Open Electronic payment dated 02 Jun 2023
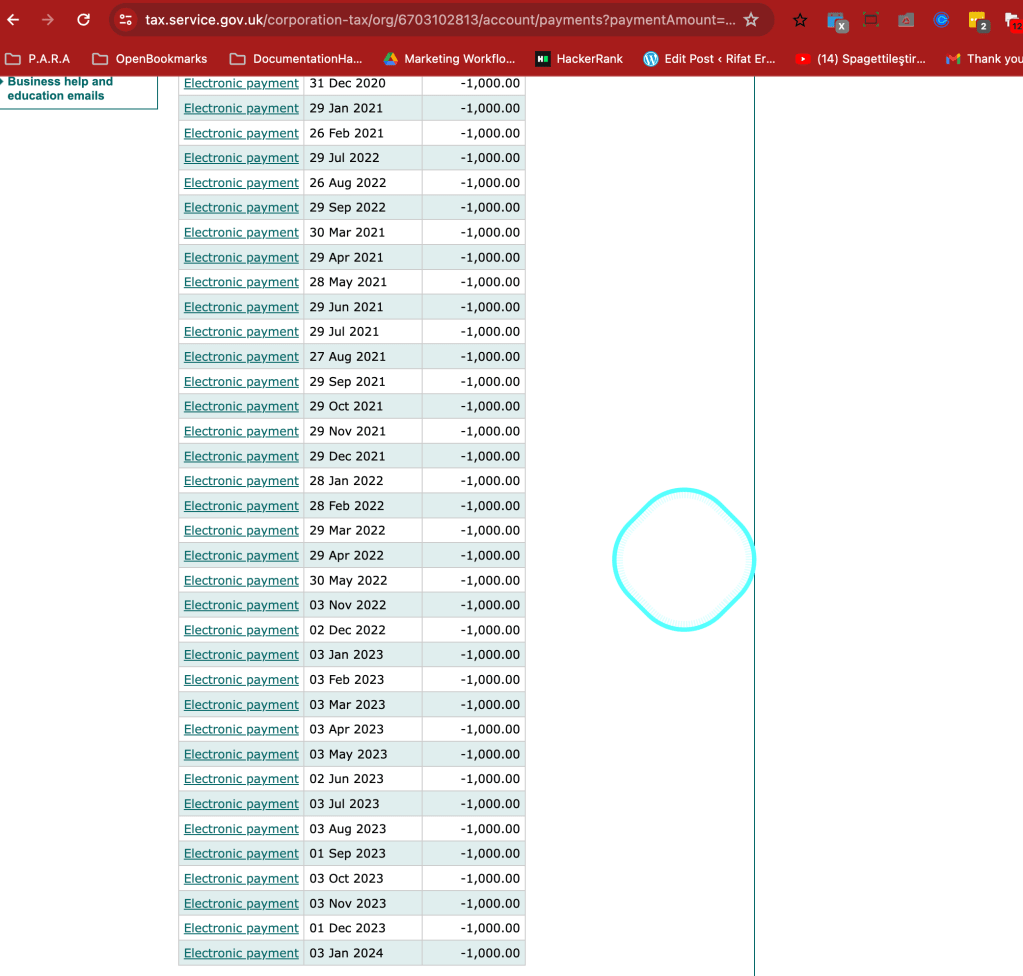Screen dimensions: 1023x976 tap(241, 779)
